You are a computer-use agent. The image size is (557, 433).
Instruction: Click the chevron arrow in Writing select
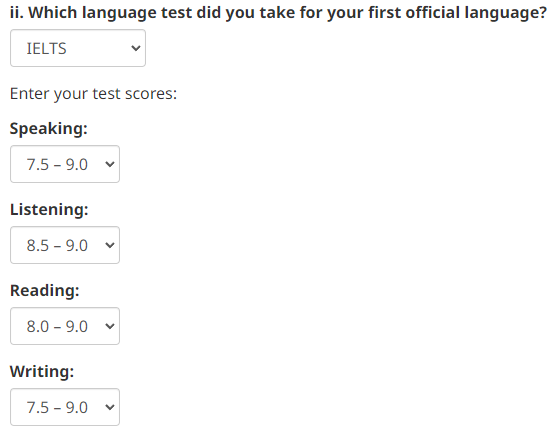coord(110,407)
